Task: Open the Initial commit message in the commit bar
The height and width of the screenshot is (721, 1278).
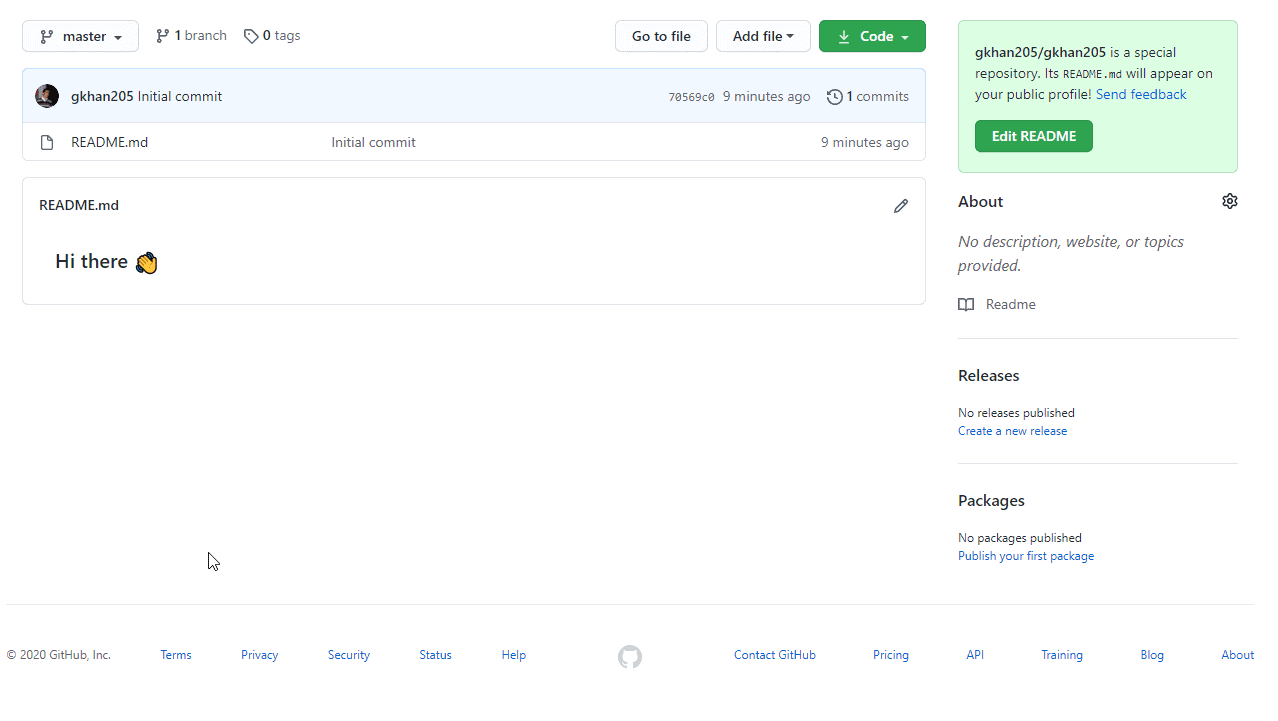Action: tap(180, 96)
